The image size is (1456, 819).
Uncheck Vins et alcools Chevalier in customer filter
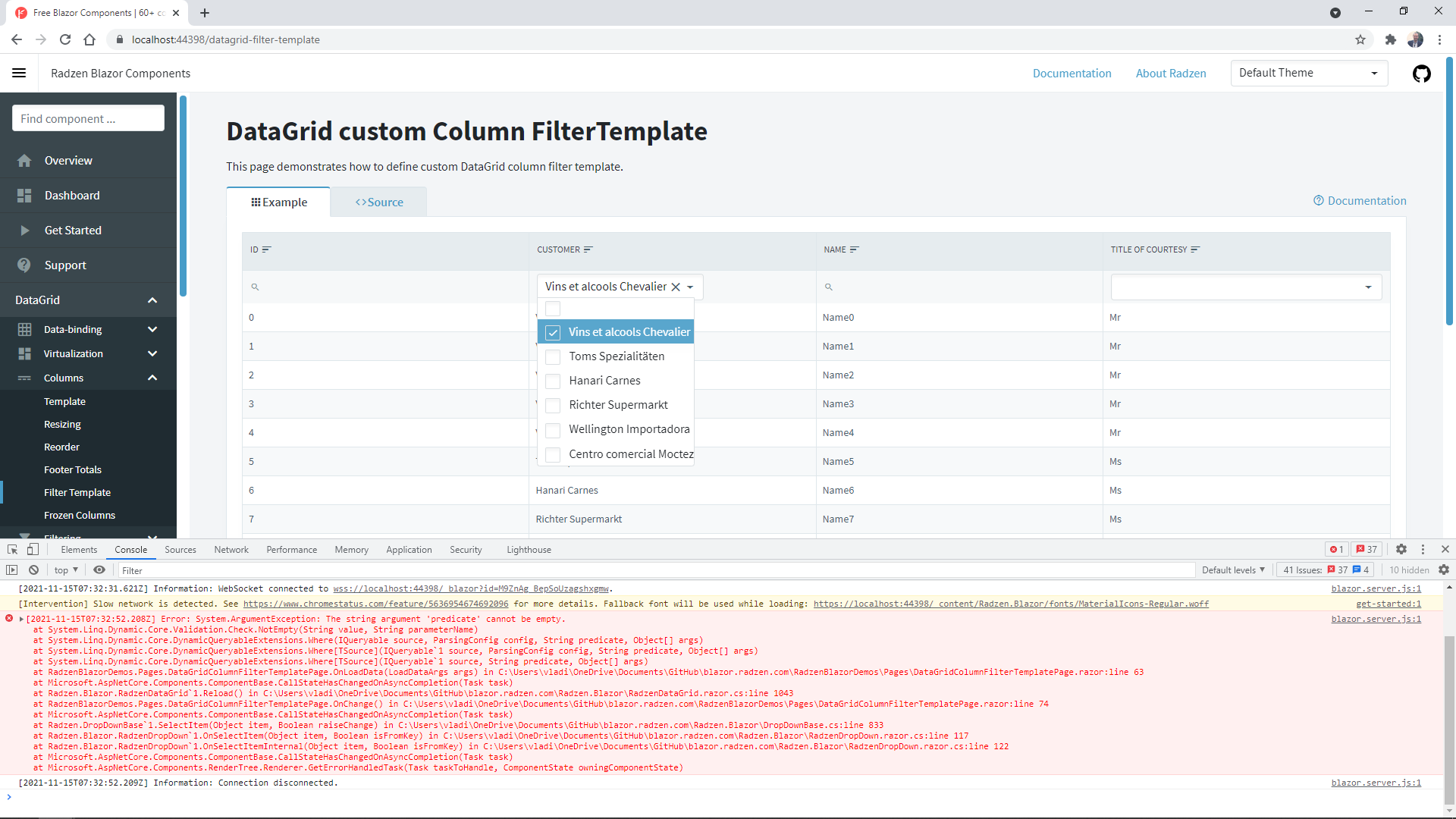553,332
